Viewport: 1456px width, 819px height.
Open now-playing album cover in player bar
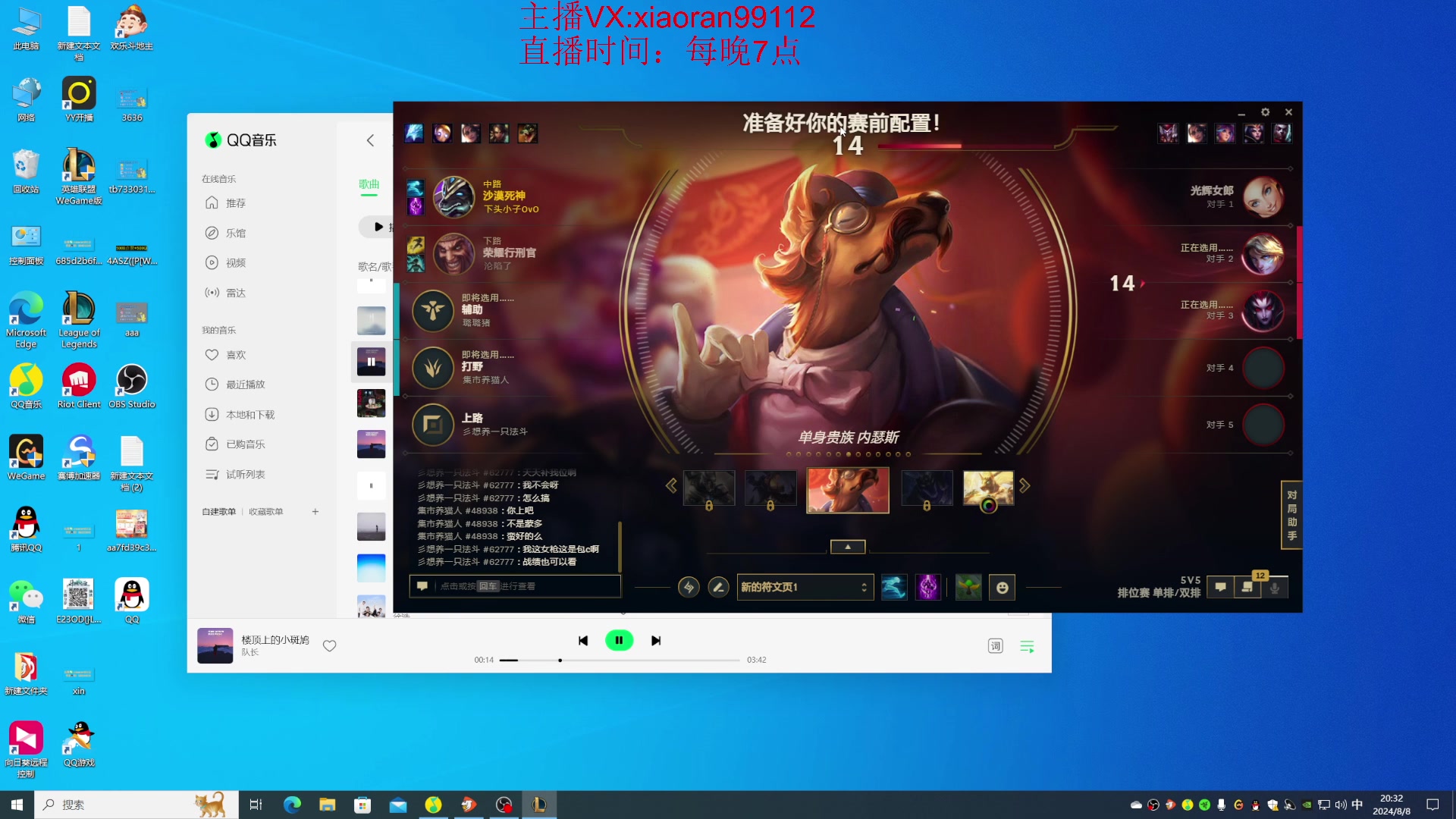click(215, 646)
